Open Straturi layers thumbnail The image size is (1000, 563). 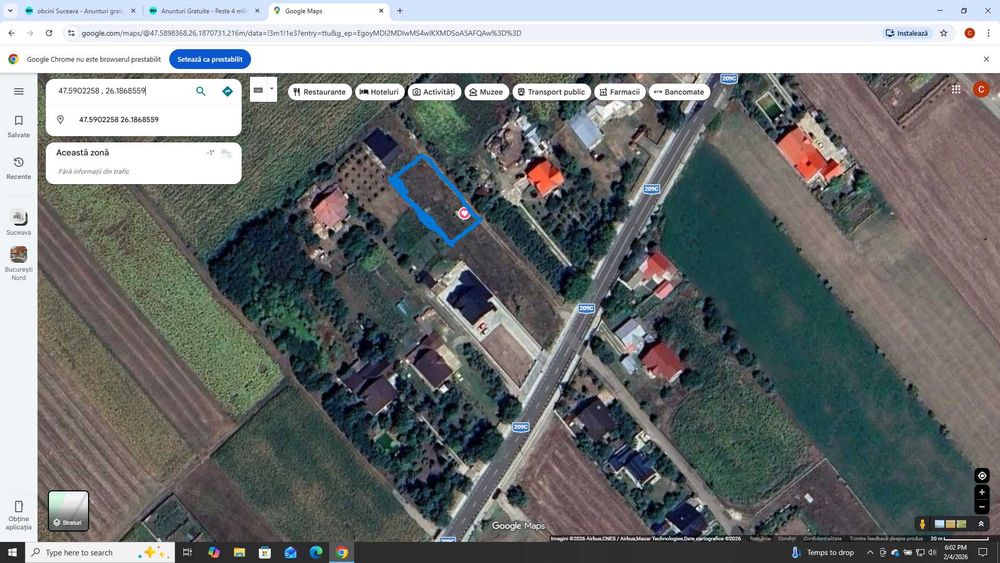point(68,511)
